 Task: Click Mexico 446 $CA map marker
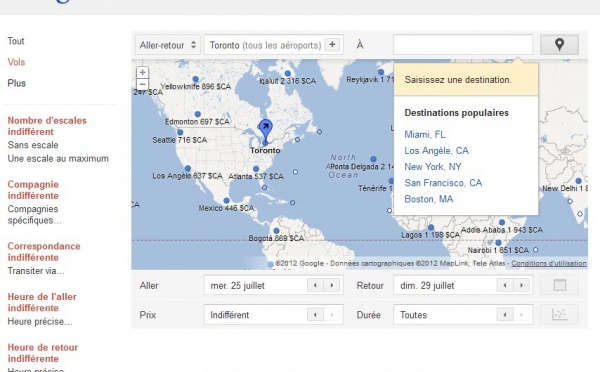coord(227,201)
